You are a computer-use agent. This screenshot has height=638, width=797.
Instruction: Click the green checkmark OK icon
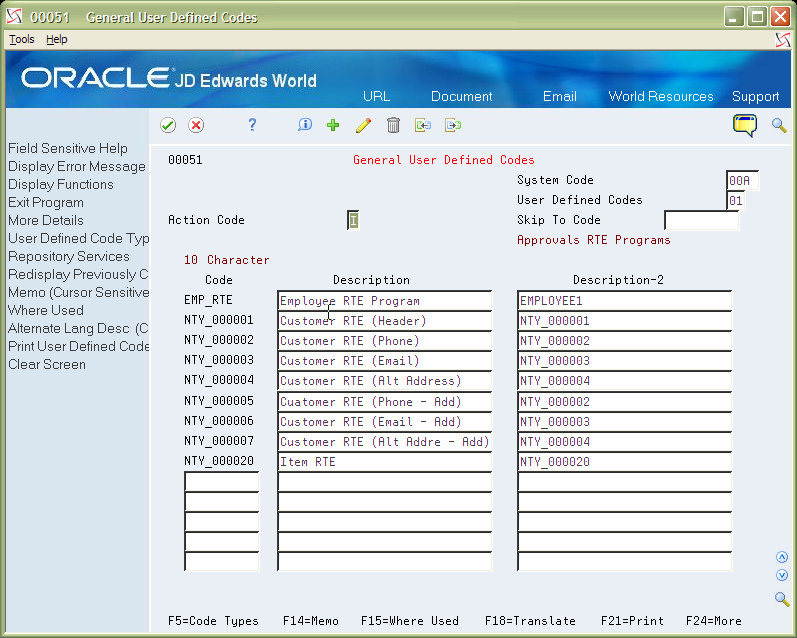[x=168, y=125]
